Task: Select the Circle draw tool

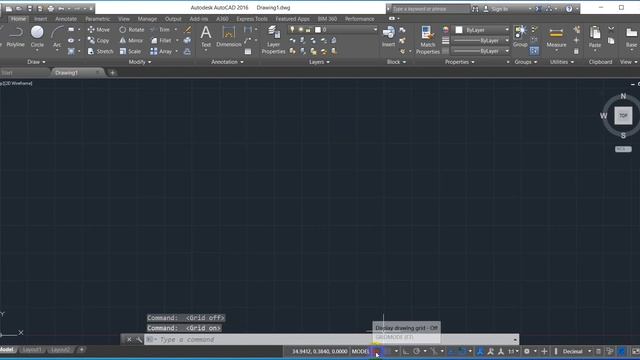Action: (x=37, y=37)
